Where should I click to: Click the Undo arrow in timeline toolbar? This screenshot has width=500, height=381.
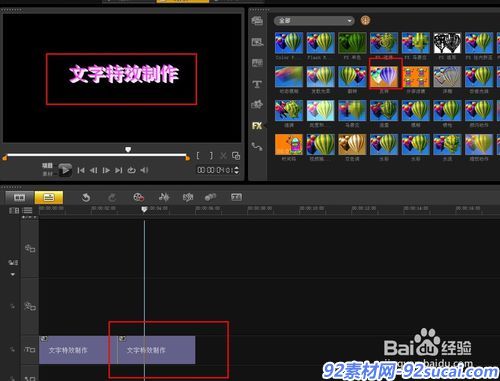[x=86, y=197]
